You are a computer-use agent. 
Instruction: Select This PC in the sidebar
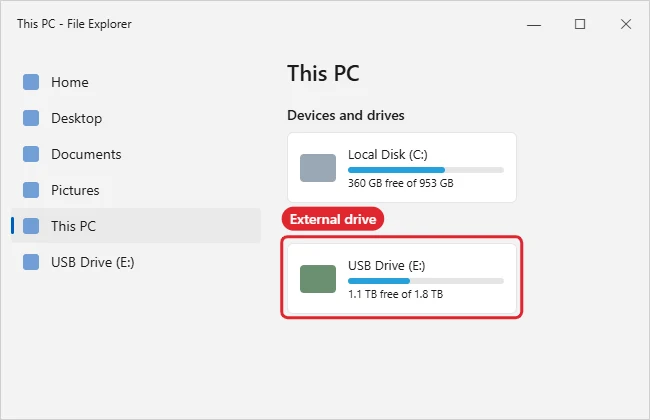click(x=136, y=226)
